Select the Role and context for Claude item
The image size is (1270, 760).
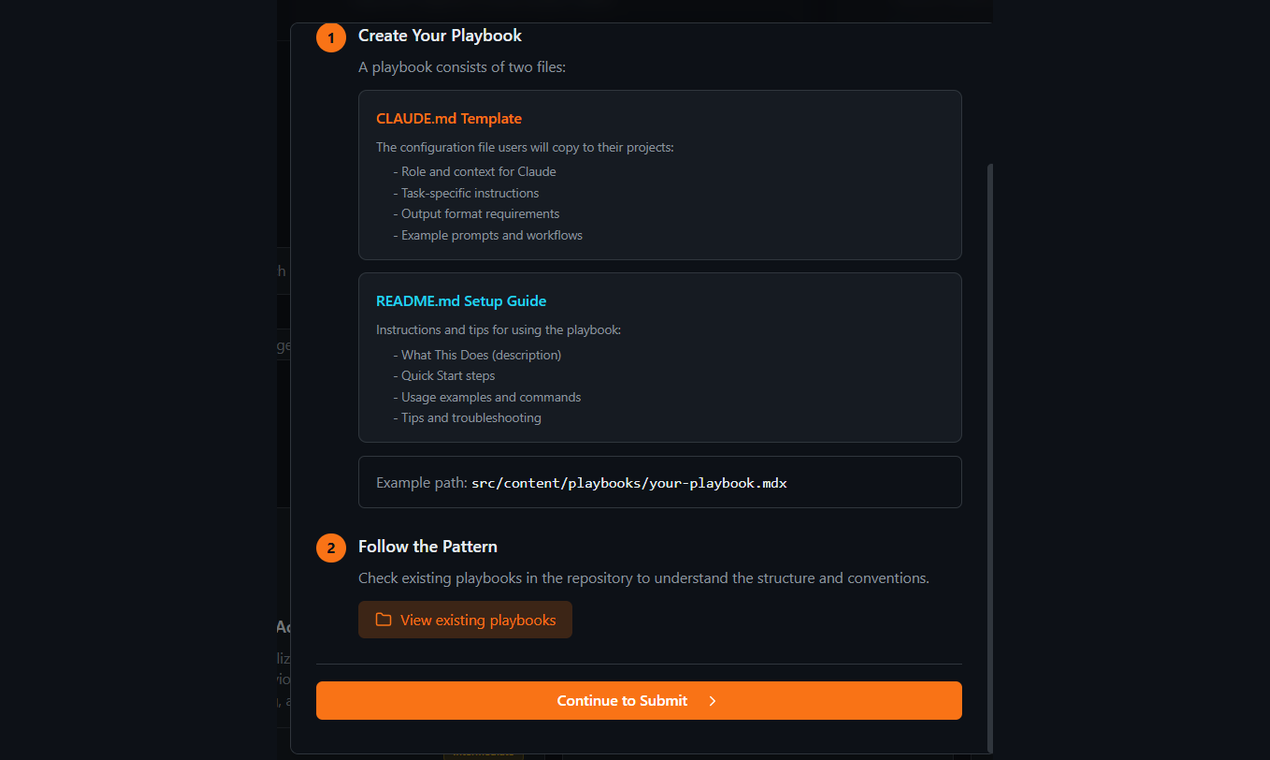(476, 171)
